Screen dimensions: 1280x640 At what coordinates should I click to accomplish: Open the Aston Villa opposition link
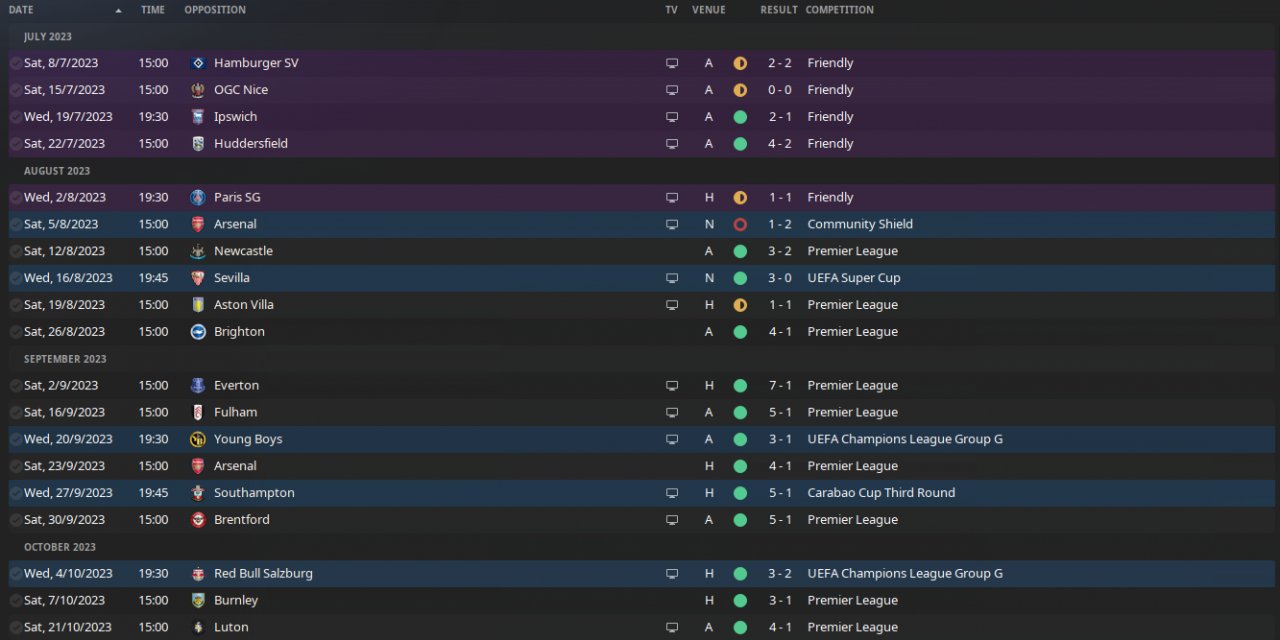pyautogui.click(x=244, y=305)
